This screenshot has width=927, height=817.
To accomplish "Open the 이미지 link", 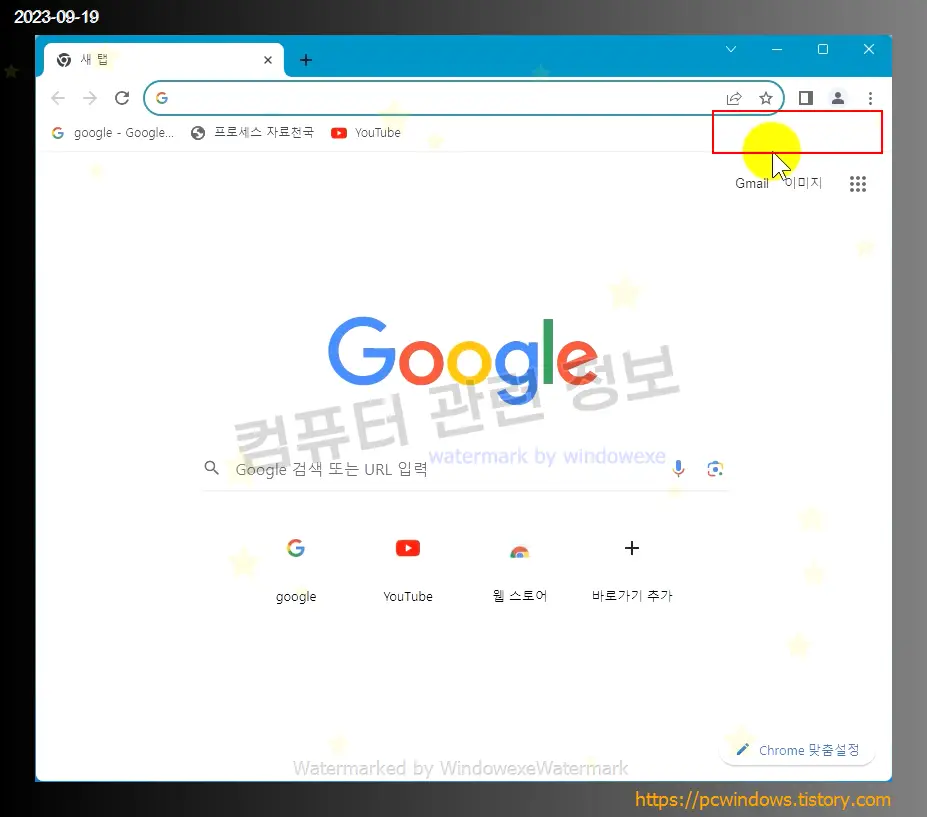I will pyautogui.click(x=803, y=183).
